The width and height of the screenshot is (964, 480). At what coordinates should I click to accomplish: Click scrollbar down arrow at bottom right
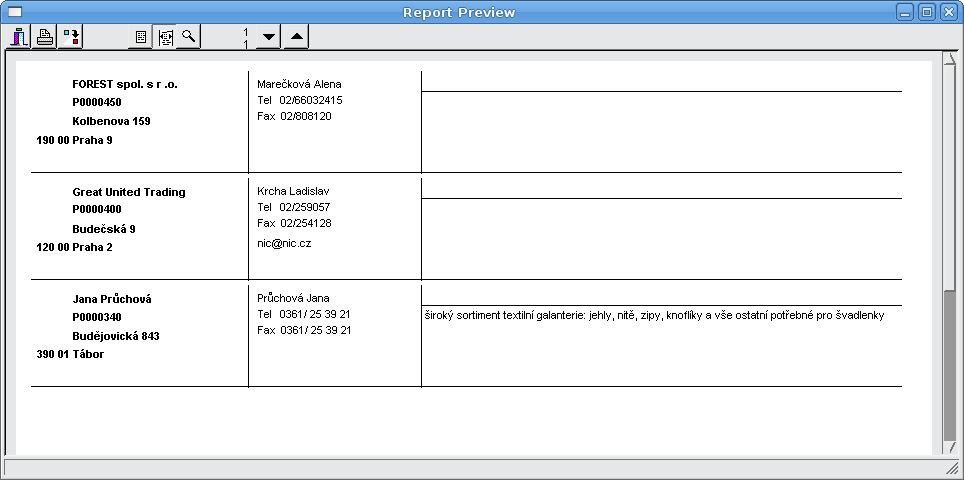pyautogui.click(x=949, y=449)
